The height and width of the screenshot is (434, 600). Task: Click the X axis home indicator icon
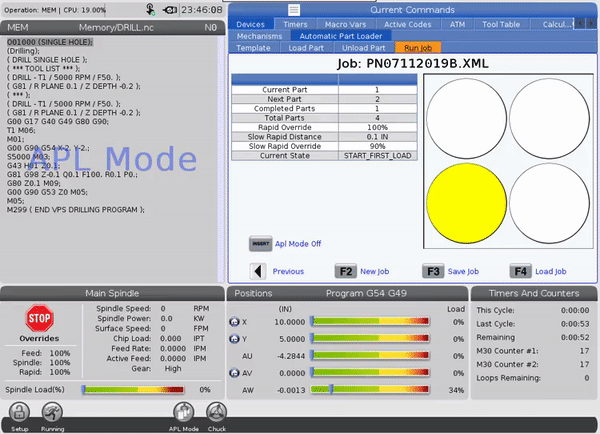pos(234,321)
